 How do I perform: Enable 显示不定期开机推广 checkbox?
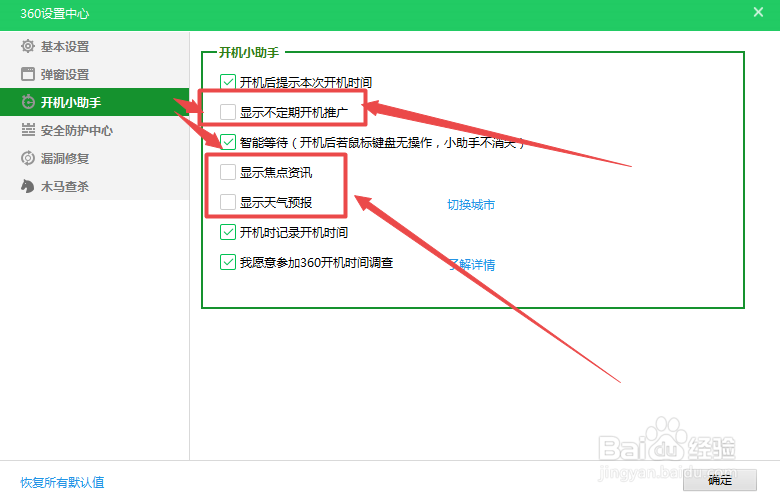228,112
